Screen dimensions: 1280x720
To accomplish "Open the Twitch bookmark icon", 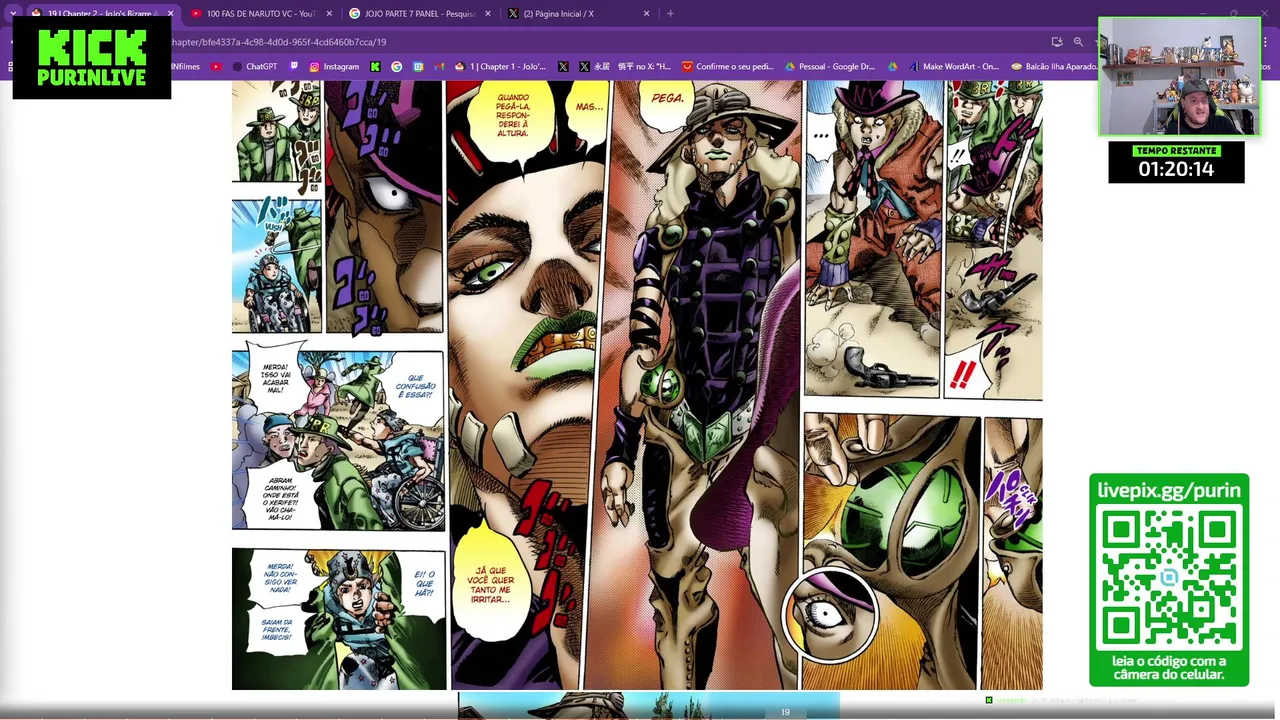I will pos(294,67).
